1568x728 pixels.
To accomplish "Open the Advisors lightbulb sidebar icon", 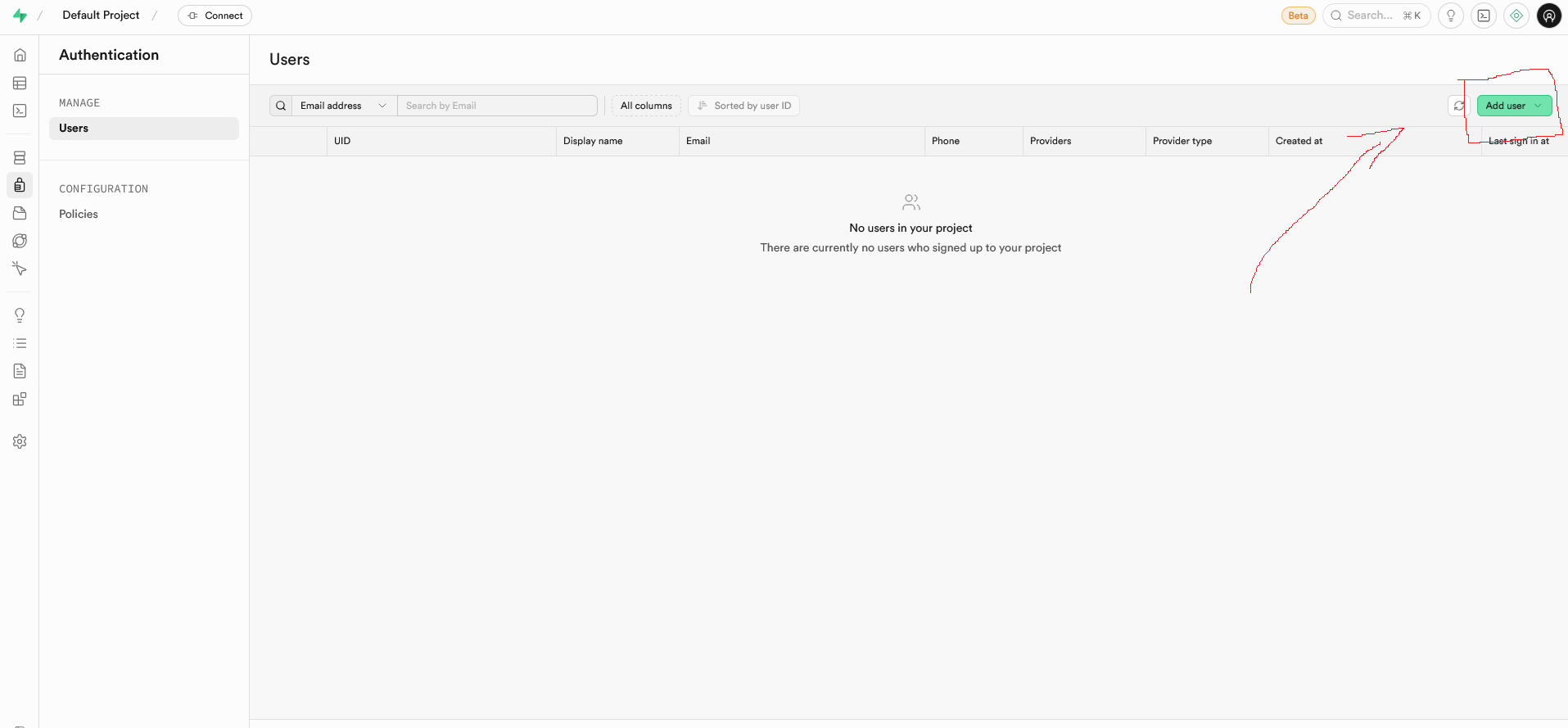I will coord(20,315).
